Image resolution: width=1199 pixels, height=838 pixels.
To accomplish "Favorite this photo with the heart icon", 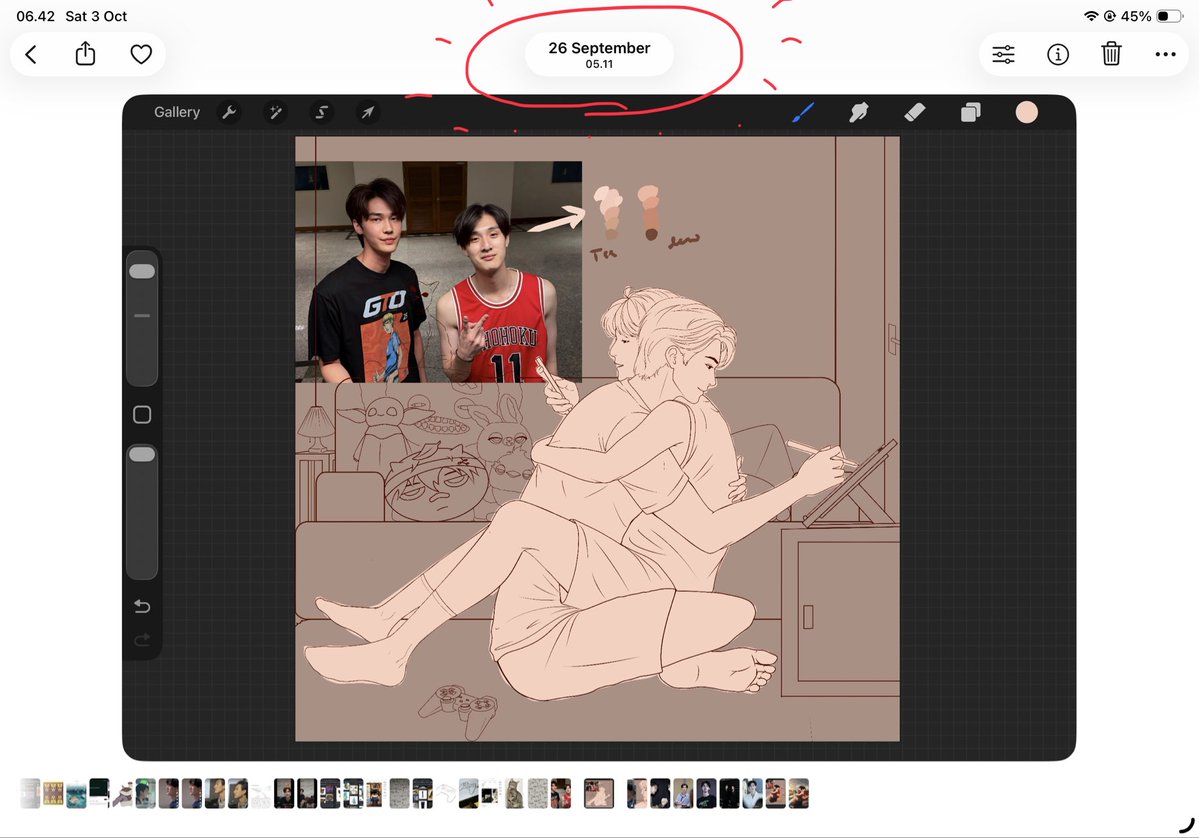I will point(141,54).
